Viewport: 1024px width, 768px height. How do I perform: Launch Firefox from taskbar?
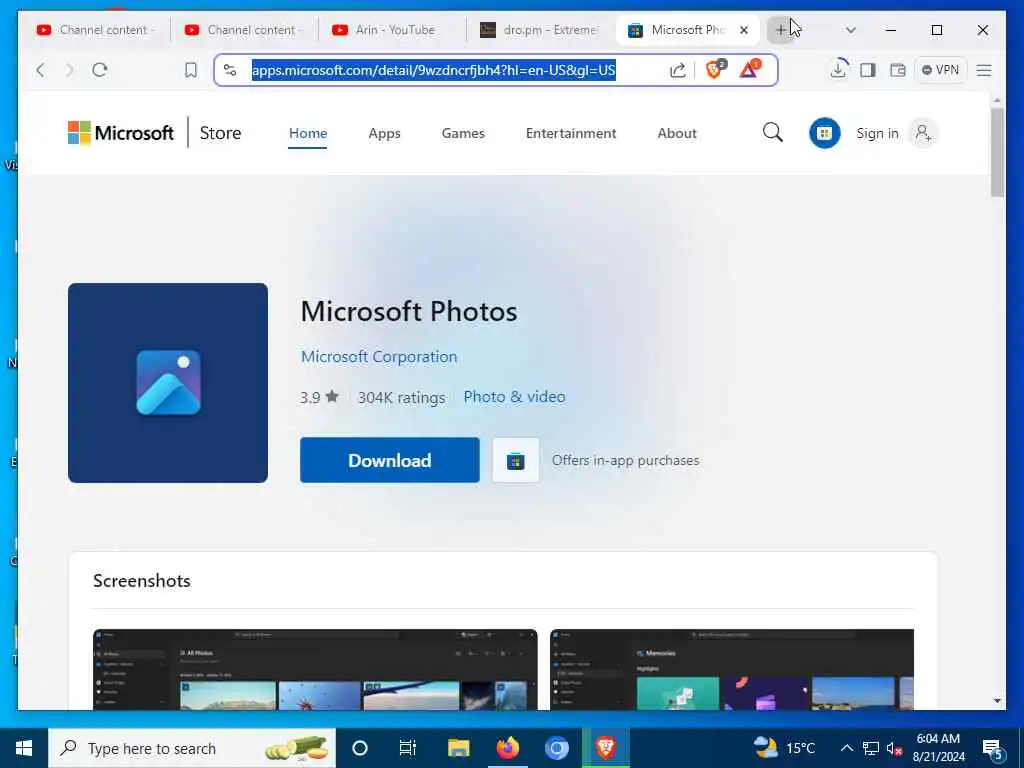pyautogui.click(x=507, y=748)
